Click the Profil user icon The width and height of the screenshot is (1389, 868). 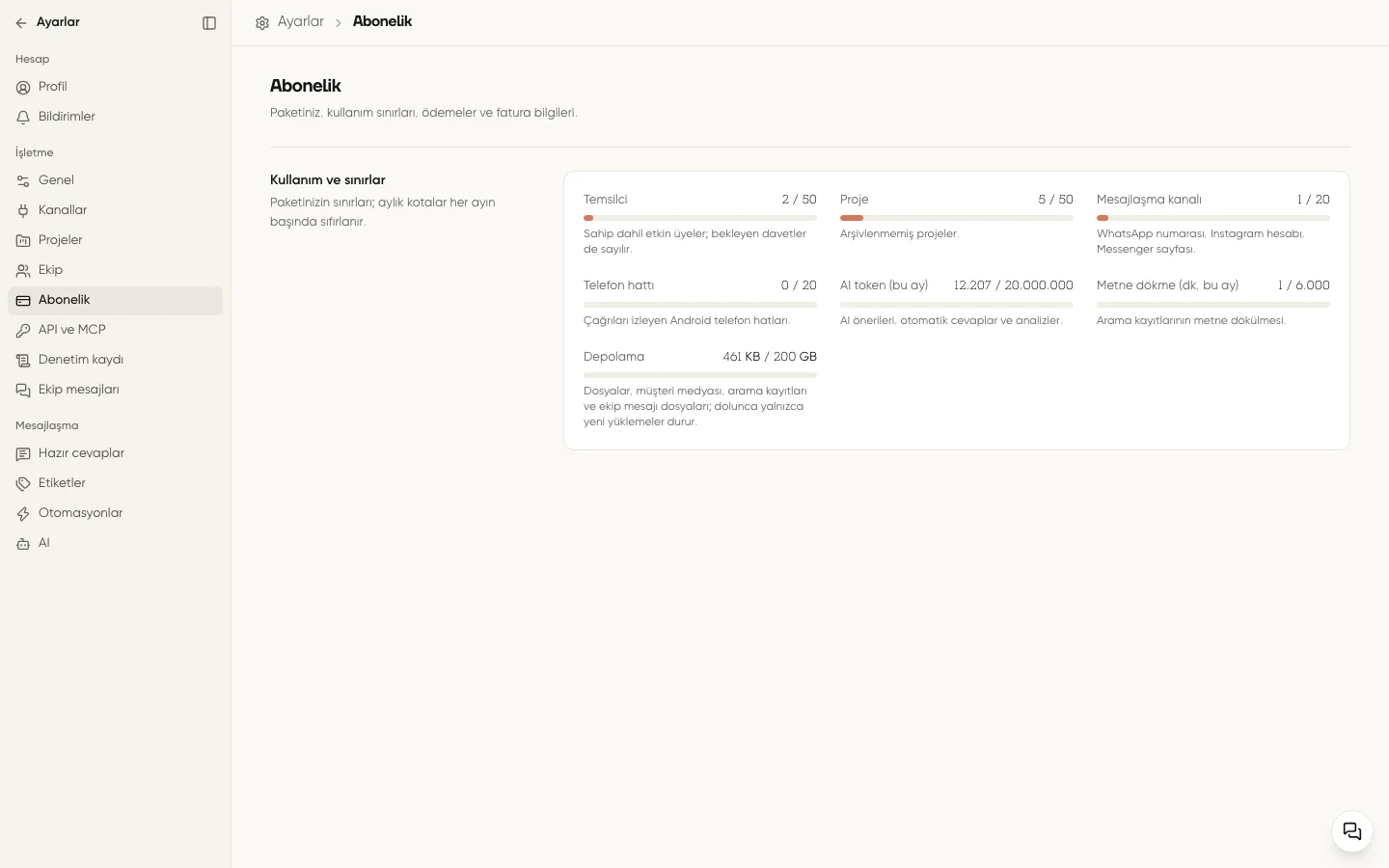tap(23, 88)
